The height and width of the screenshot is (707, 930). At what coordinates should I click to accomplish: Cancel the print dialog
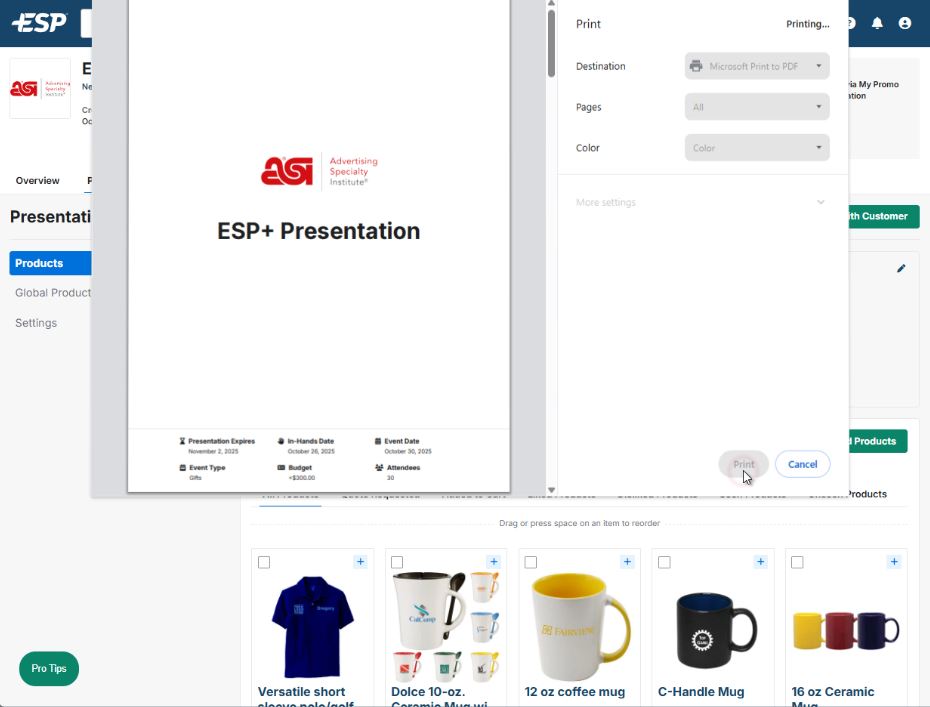pos(802,464)
